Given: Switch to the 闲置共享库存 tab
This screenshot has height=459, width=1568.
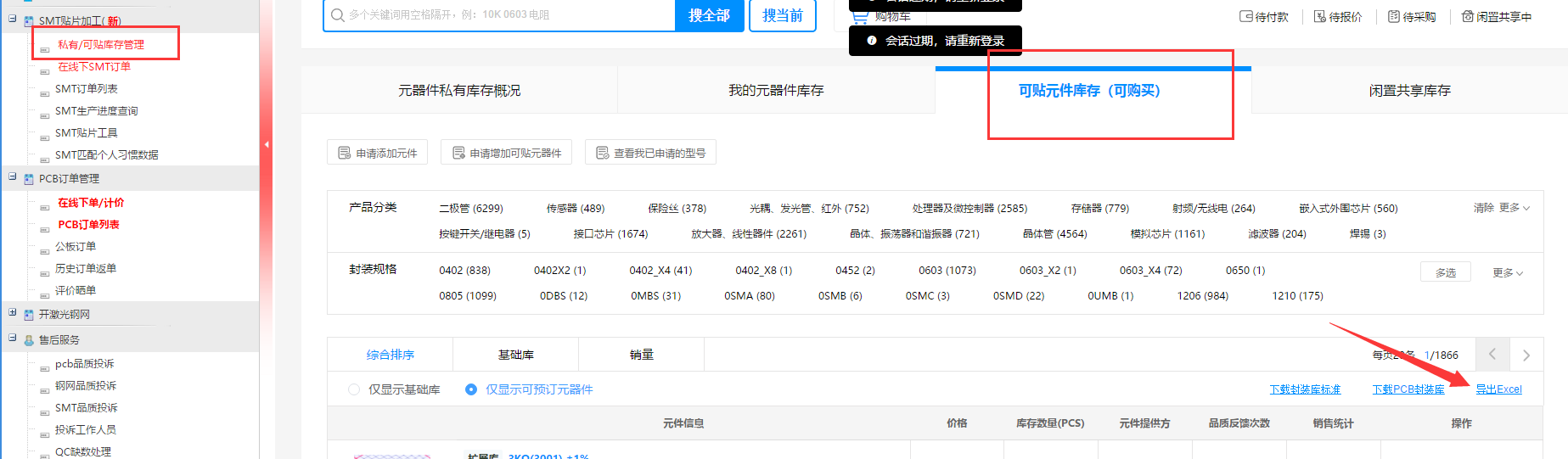Looking at the screenshot, I should [x=1409, y=91].
